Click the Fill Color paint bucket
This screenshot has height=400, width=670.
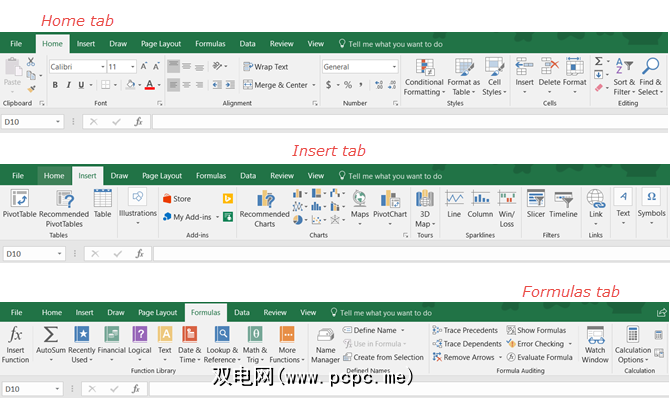pos(130,85)
